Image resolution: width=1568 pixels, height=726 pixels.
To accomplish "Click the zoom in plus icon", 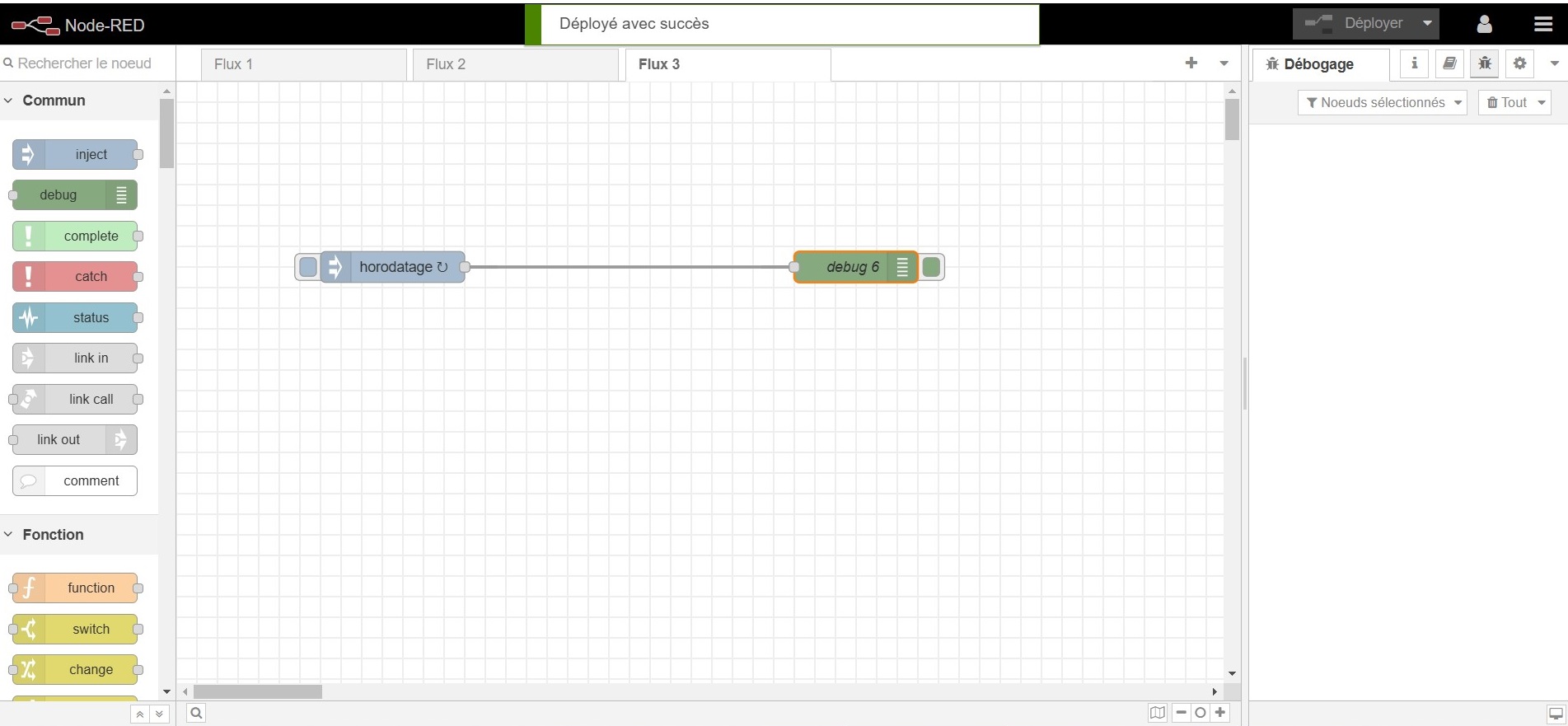I will pyautogui.click(x=1220, y=713).
